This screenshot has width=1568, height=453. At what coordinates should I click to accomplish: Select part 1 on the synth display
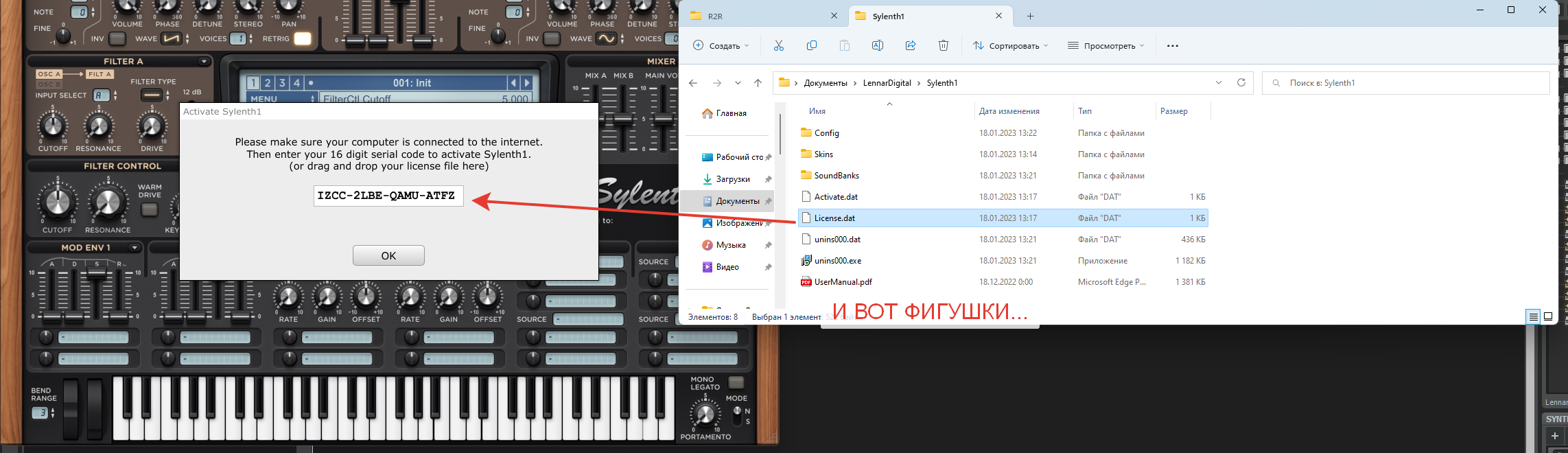pos(253,83)
